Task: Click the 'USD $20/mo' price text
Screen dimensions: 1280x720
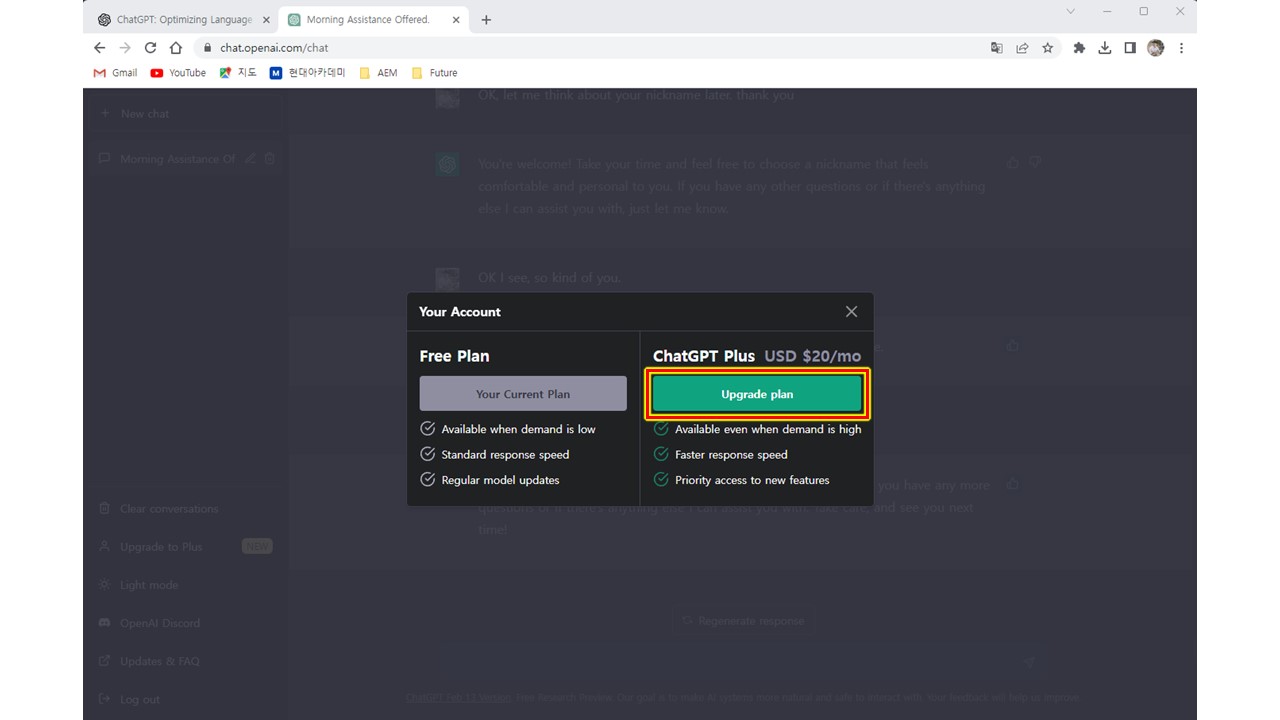Action: (x=813, y=356)
